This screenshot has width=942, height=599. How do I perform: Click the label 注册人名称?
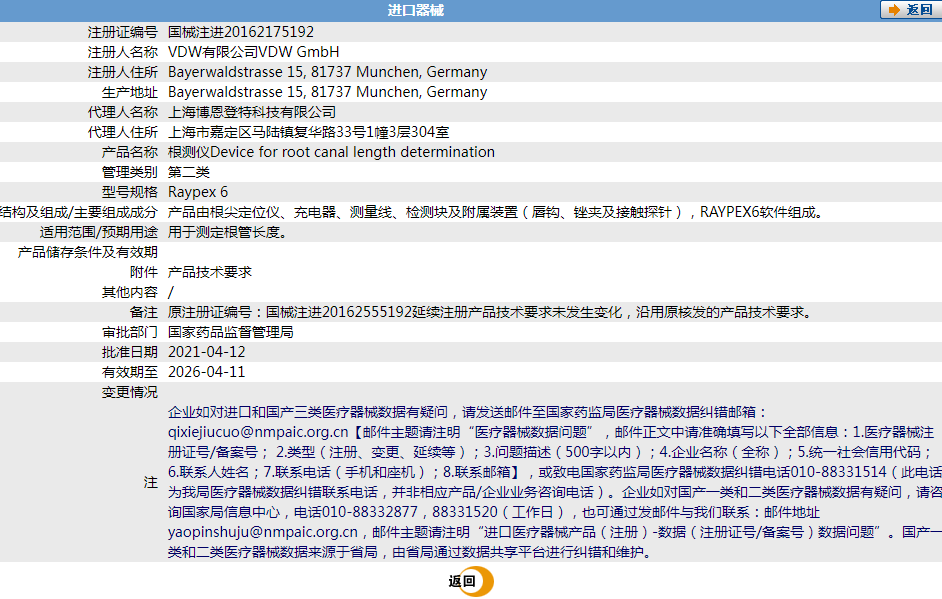123,52
